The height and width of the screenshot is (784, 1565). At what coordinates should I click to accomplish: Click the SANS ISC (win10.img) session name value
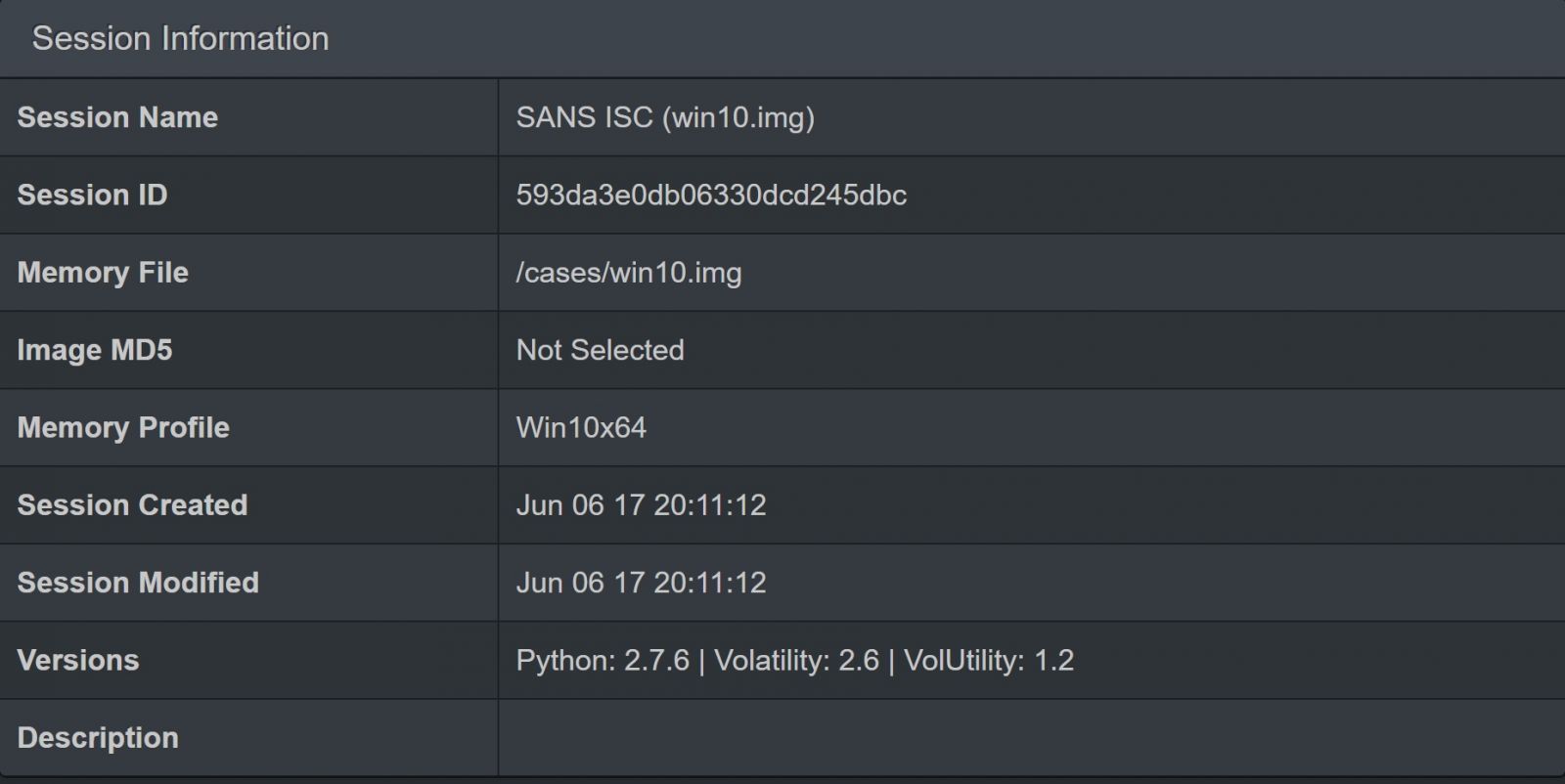(665, 117)
